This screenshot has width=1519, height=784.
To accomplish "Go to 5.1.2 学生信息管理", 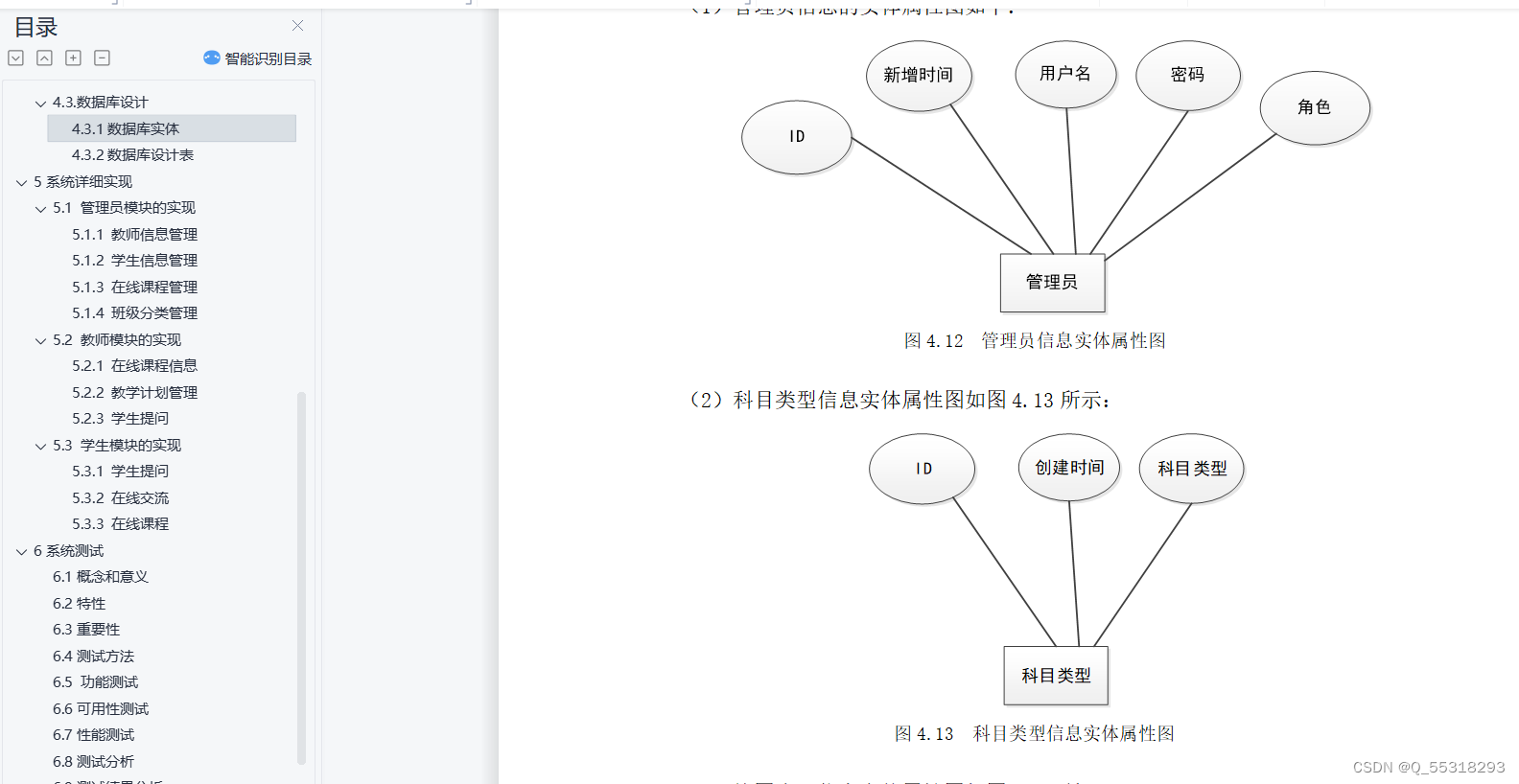I will point(134,261).
